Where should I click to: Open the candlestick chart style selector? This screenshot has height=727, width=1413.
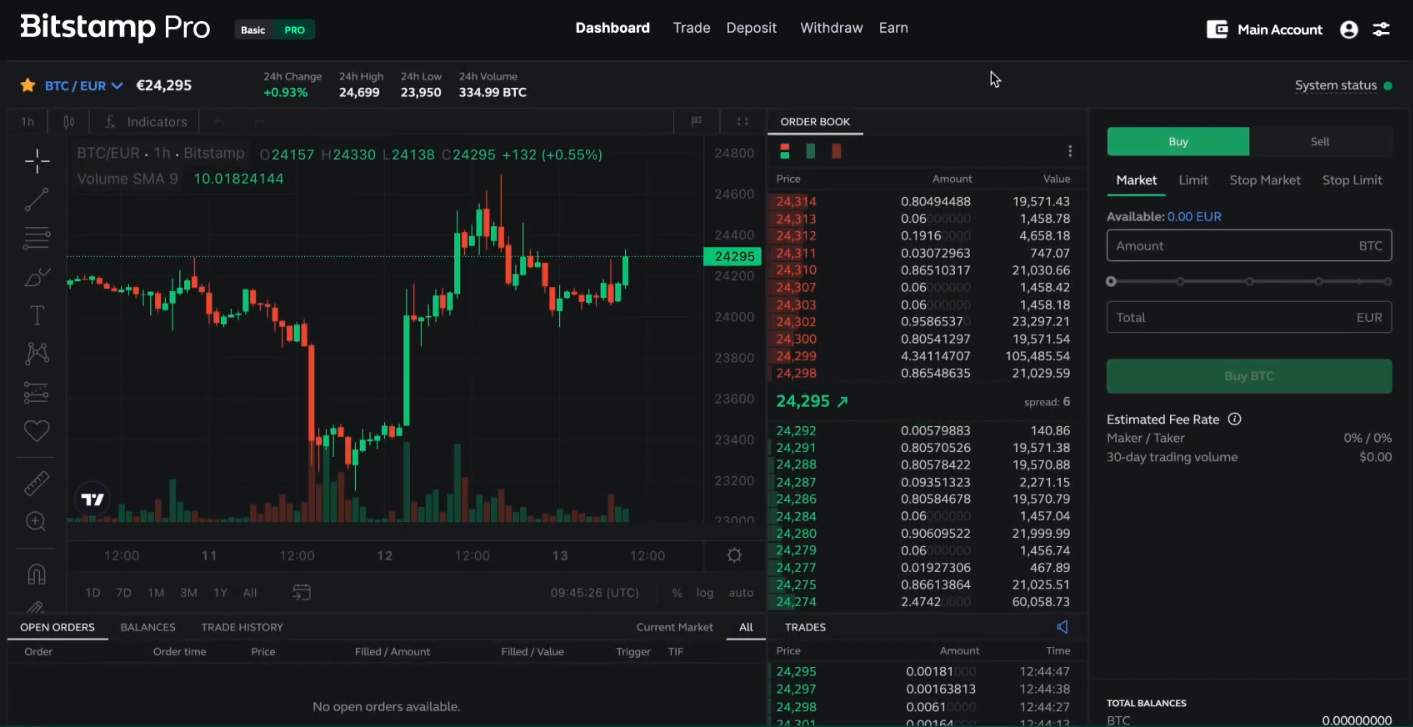[69, 122]
